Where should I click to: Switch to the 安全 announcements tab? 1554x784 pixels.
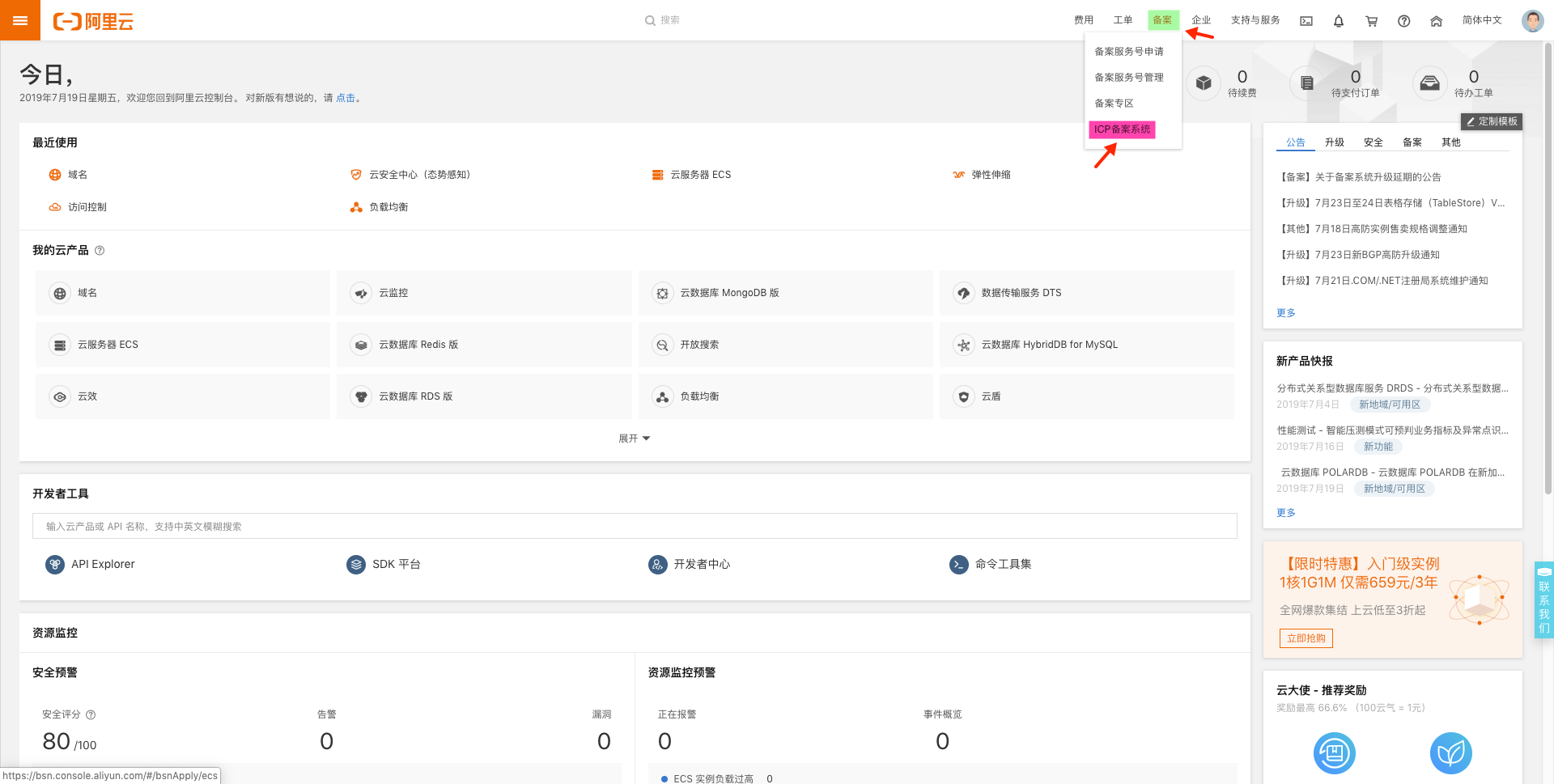point(1373,142)
